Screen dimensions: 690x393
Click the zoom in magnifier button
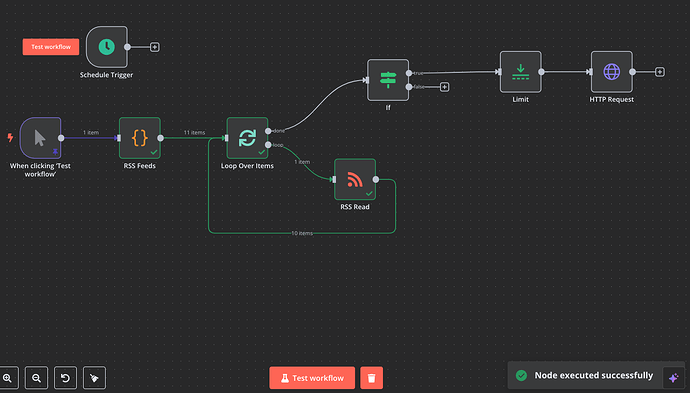7,378
